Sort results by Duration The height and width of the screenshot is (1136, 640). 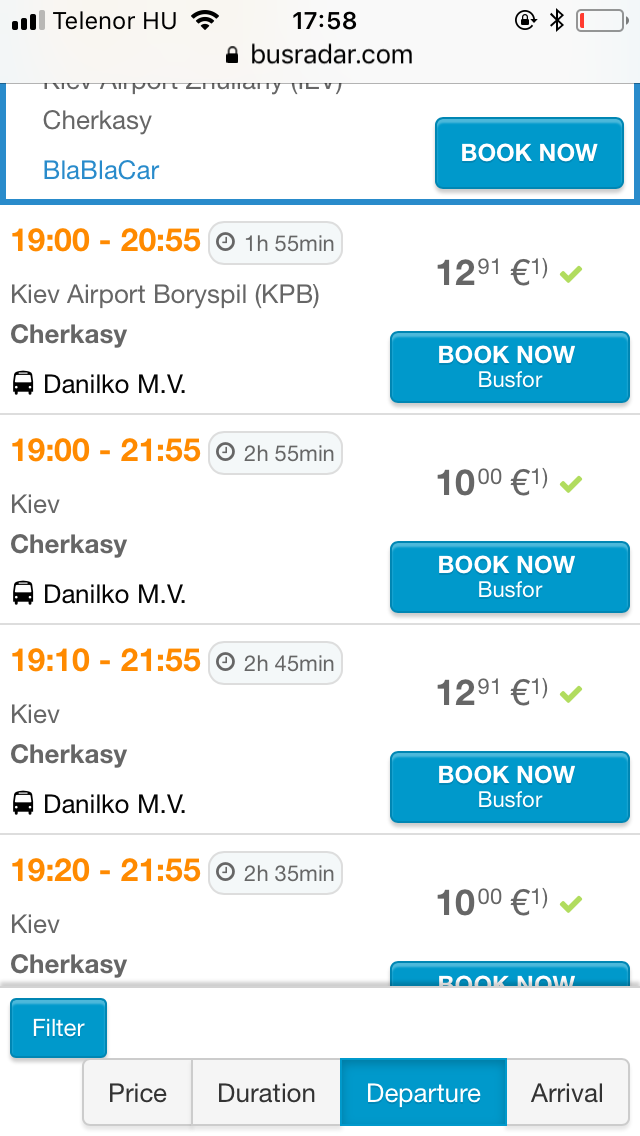pyautogui.click(x=266, y=1093)
